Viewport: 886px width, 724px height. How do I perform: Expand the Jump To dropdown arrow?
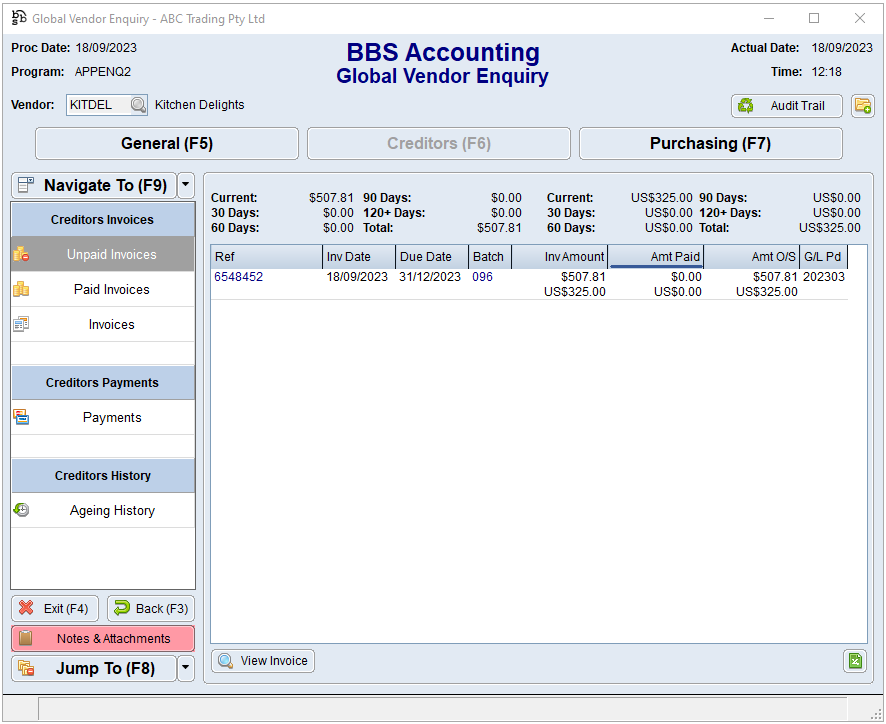point(186,668)
